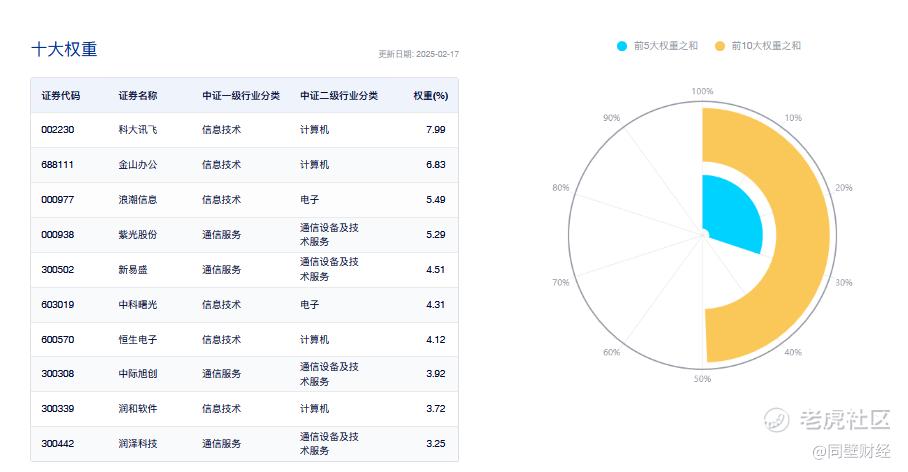Click the 100% chart axis label
This screenshot has height=472, width=908.
coord(702,92)
